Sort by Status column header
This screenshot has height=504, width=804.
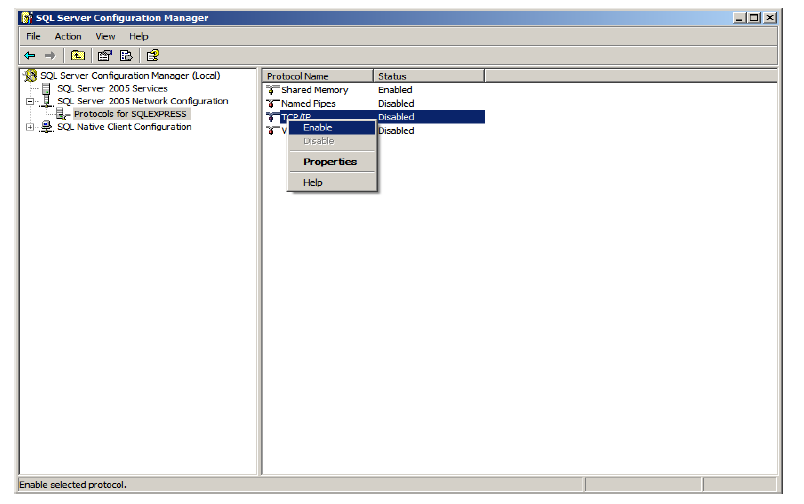[x=429, y=76]
